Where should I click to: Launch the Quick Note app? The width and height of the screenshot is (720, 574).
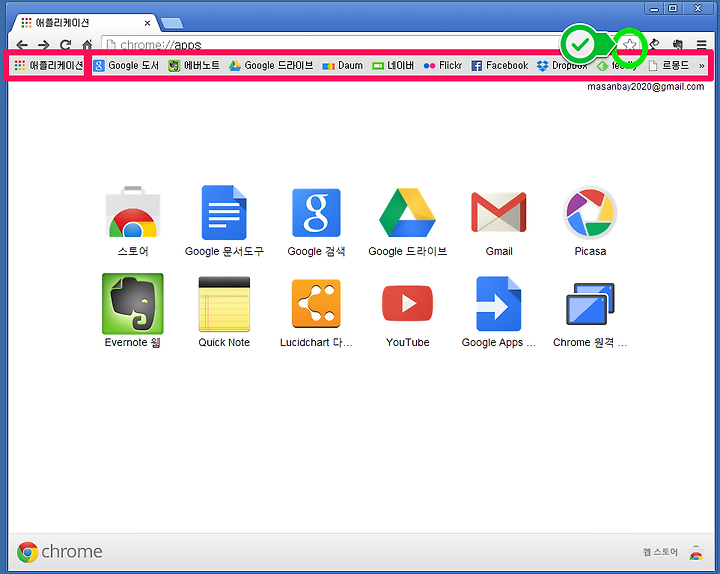(x=224, y=311)
